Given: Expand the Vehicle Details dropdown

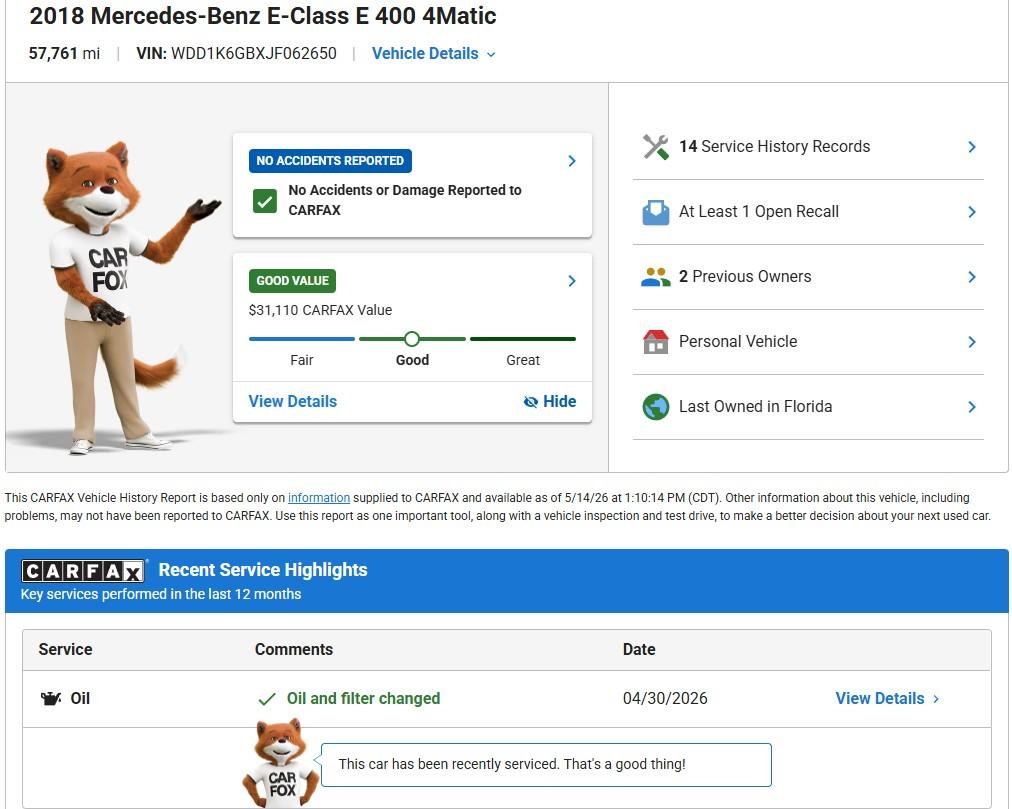Looking at the screenshot, I should tap(434, 54).
